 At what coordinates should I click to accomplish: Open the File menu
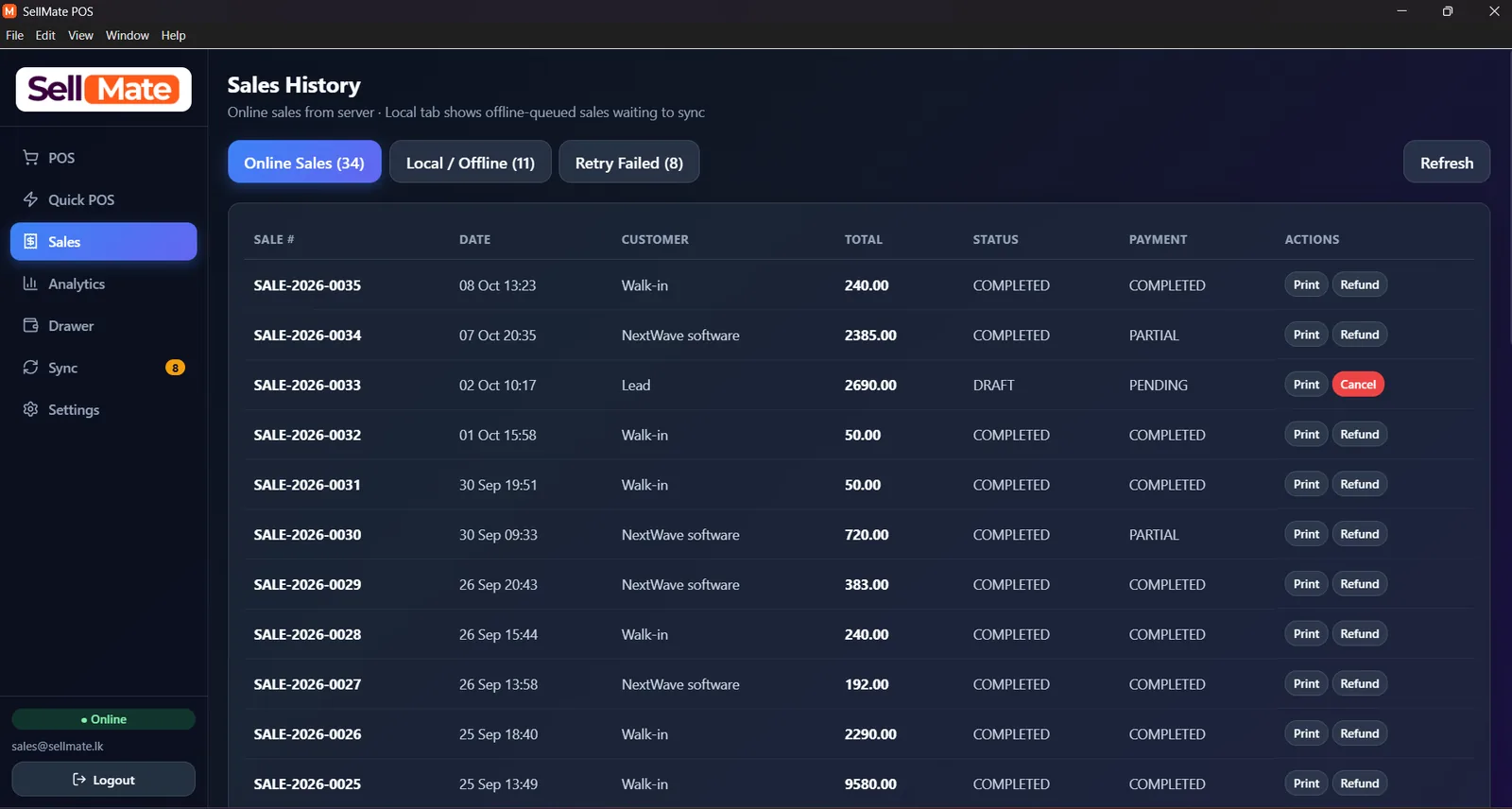[x=14, y=35]
